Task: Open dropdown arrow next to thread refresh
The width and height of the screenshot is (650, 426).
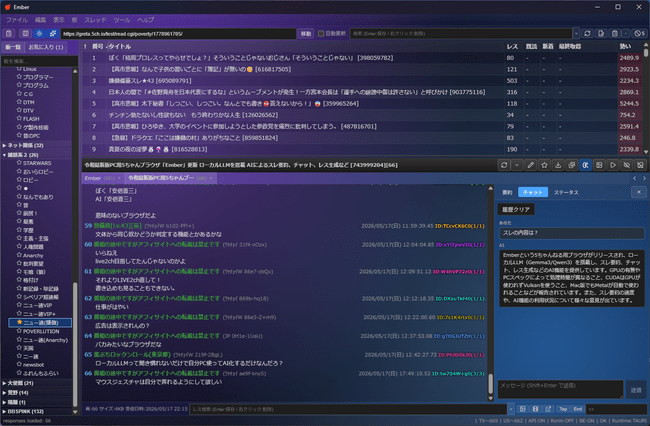Action: click(517, 165)
